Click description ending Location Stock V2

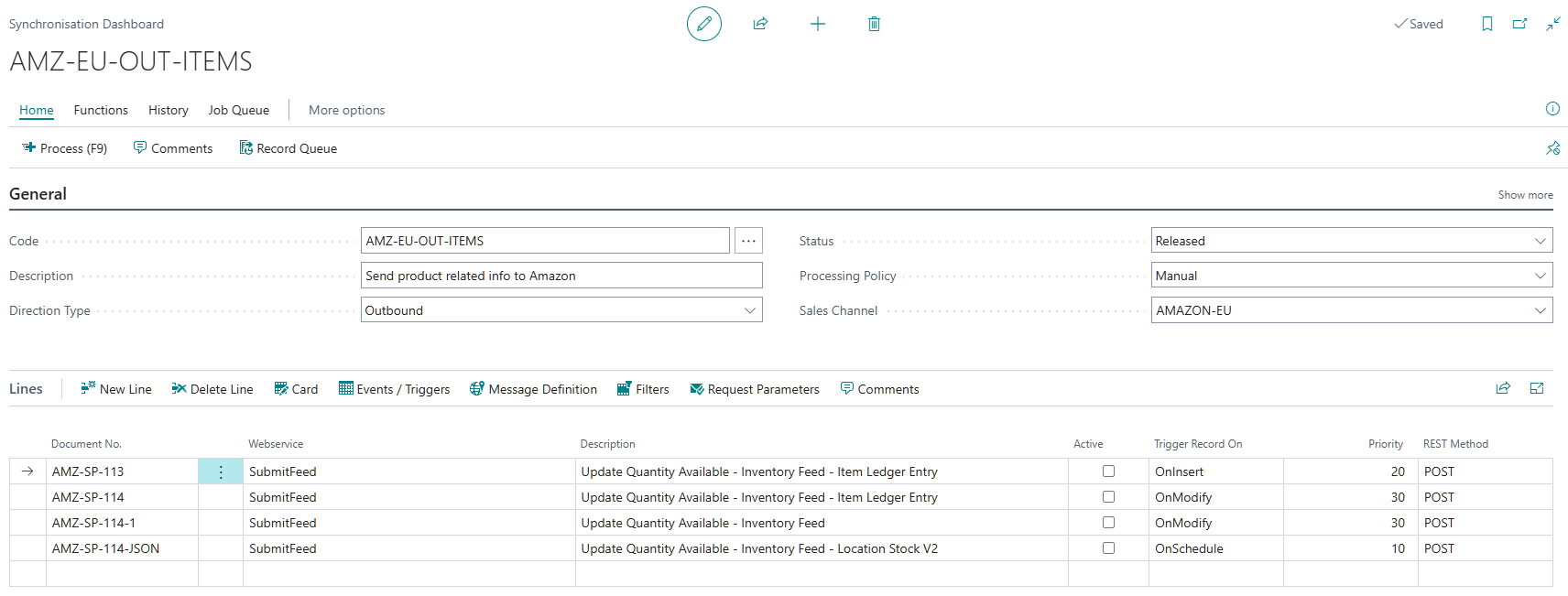point(822,548)
